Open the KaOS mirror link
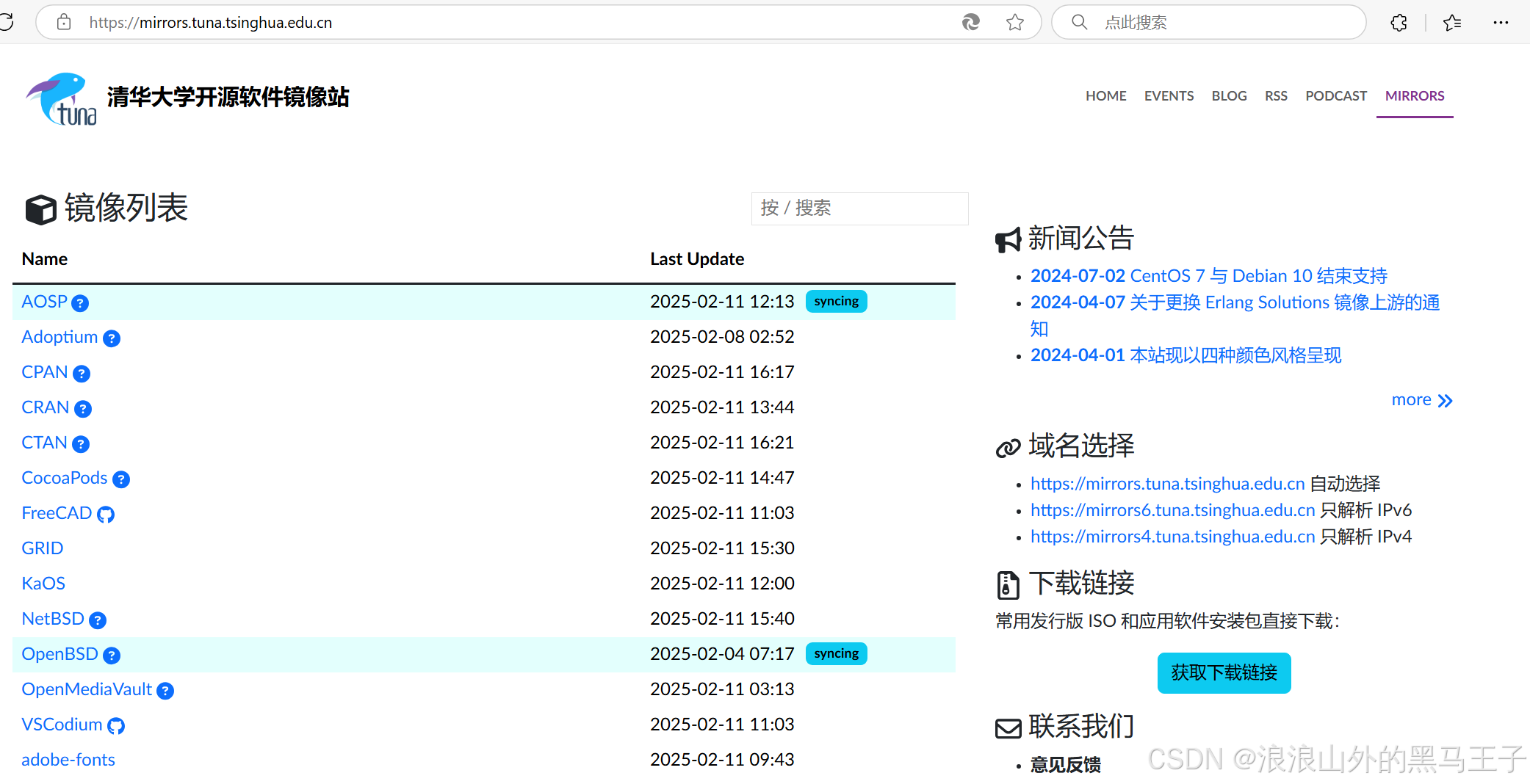Image resolution: width=1530 pixels, height=784 pixels. click(43, 584)
